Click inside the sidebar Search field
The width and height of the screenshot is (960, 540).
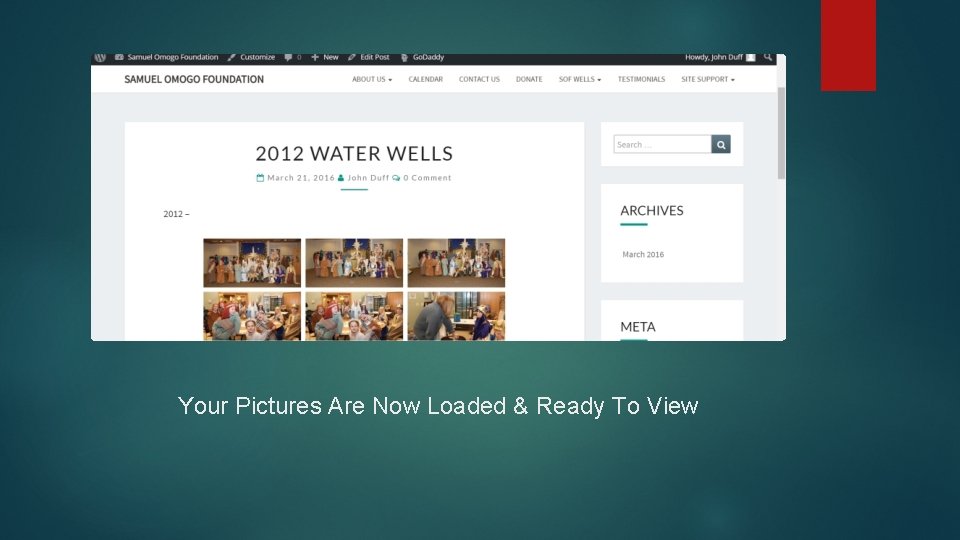[662, 144]
